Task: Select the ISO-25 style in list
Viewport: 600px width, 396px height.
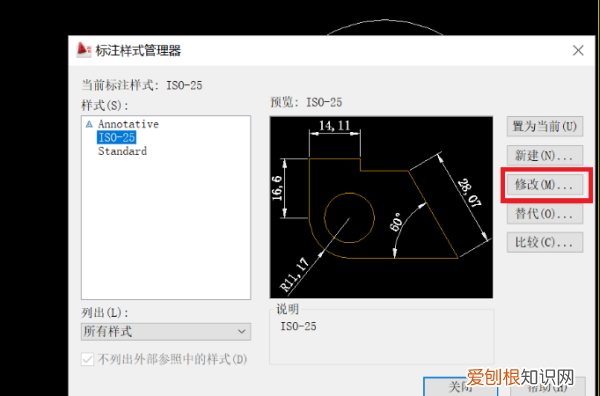Action: 116,137
